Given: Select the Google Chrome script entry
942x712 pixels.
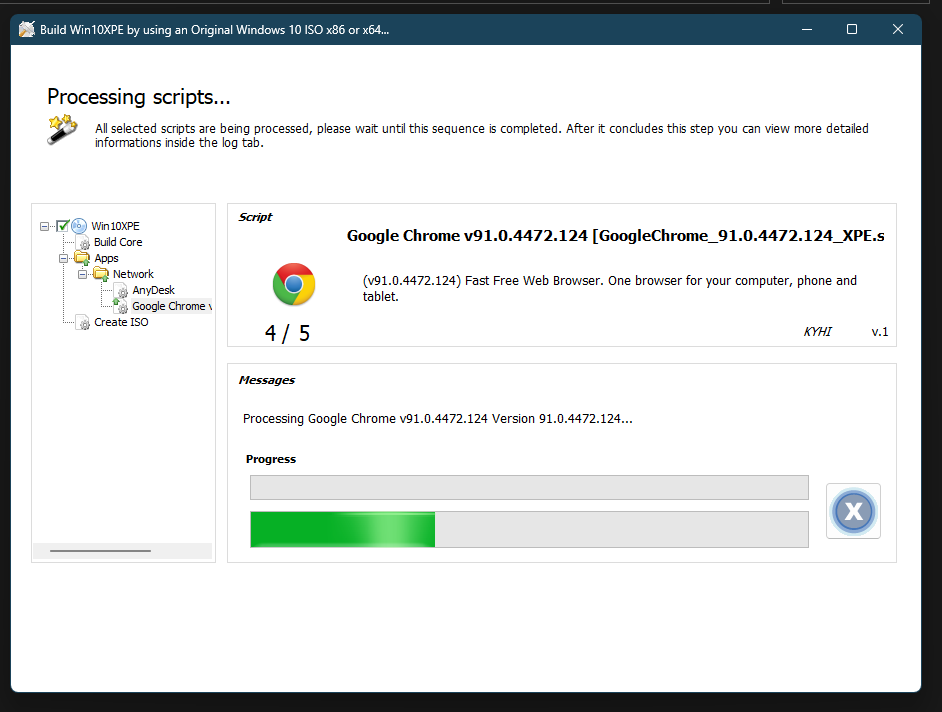Looking at the screenshot, I should (171, 306).
